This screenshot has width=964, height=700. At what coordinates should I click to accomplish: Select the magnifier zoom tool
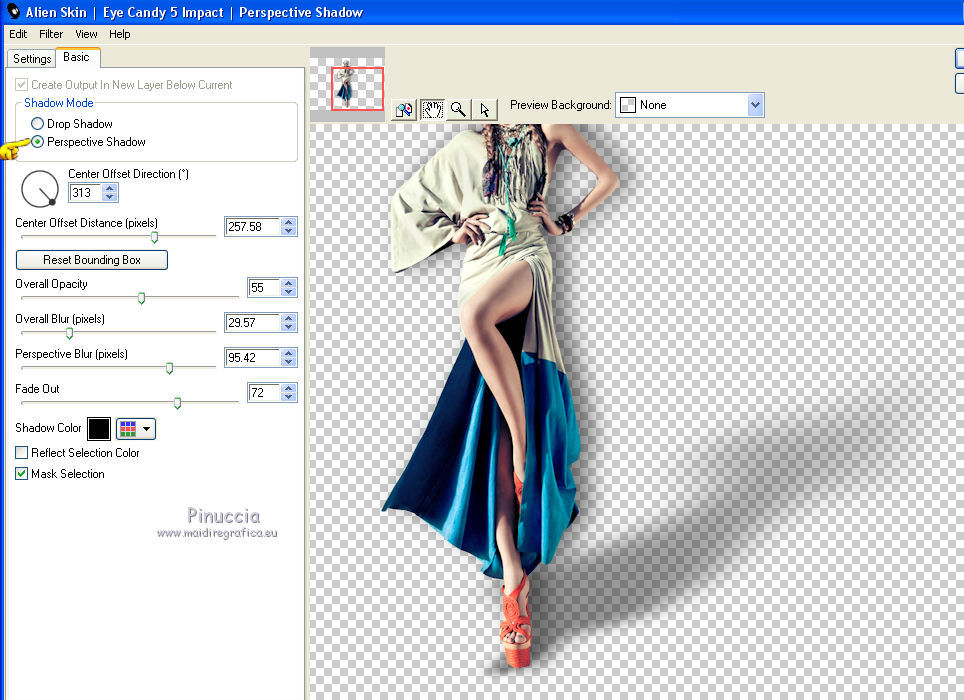[458, 109]
